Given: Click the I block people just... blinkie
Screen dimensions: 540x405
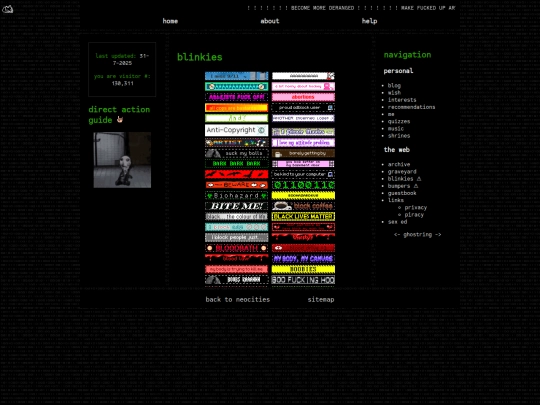Looking at the screenshot, I should coord(236,237).
